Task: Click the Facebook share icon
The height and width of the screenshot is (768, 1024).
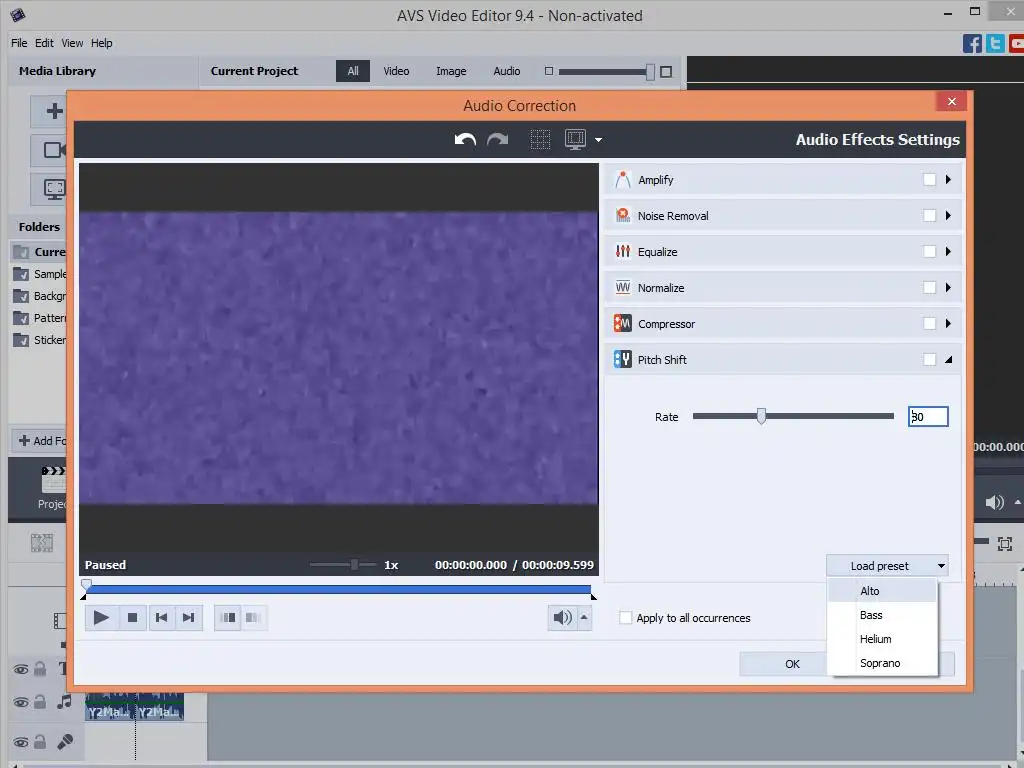Action: pos(972,44)
